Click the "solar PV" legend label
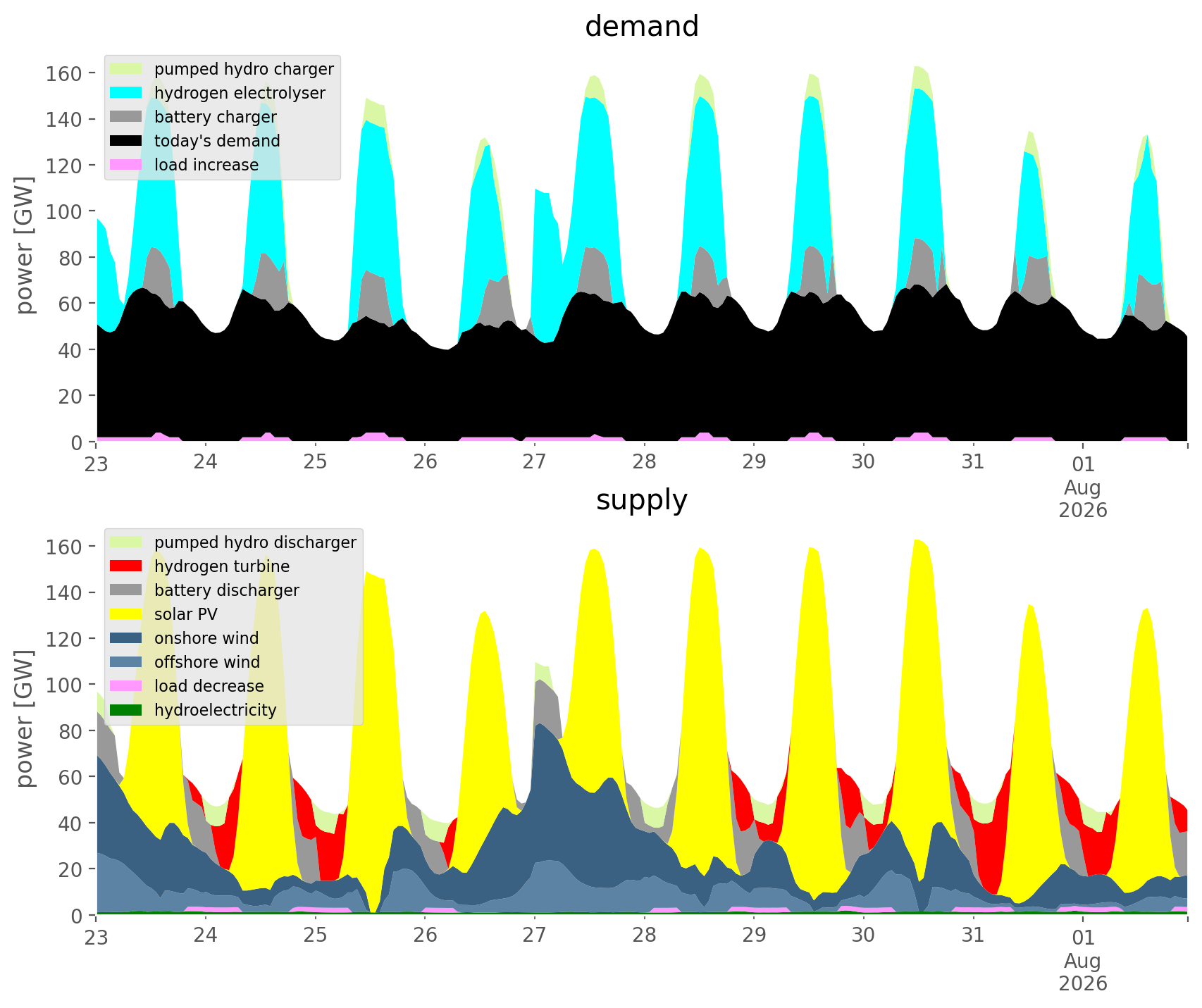This screenshot has height=1008, width=1202. tap(186, 614)
